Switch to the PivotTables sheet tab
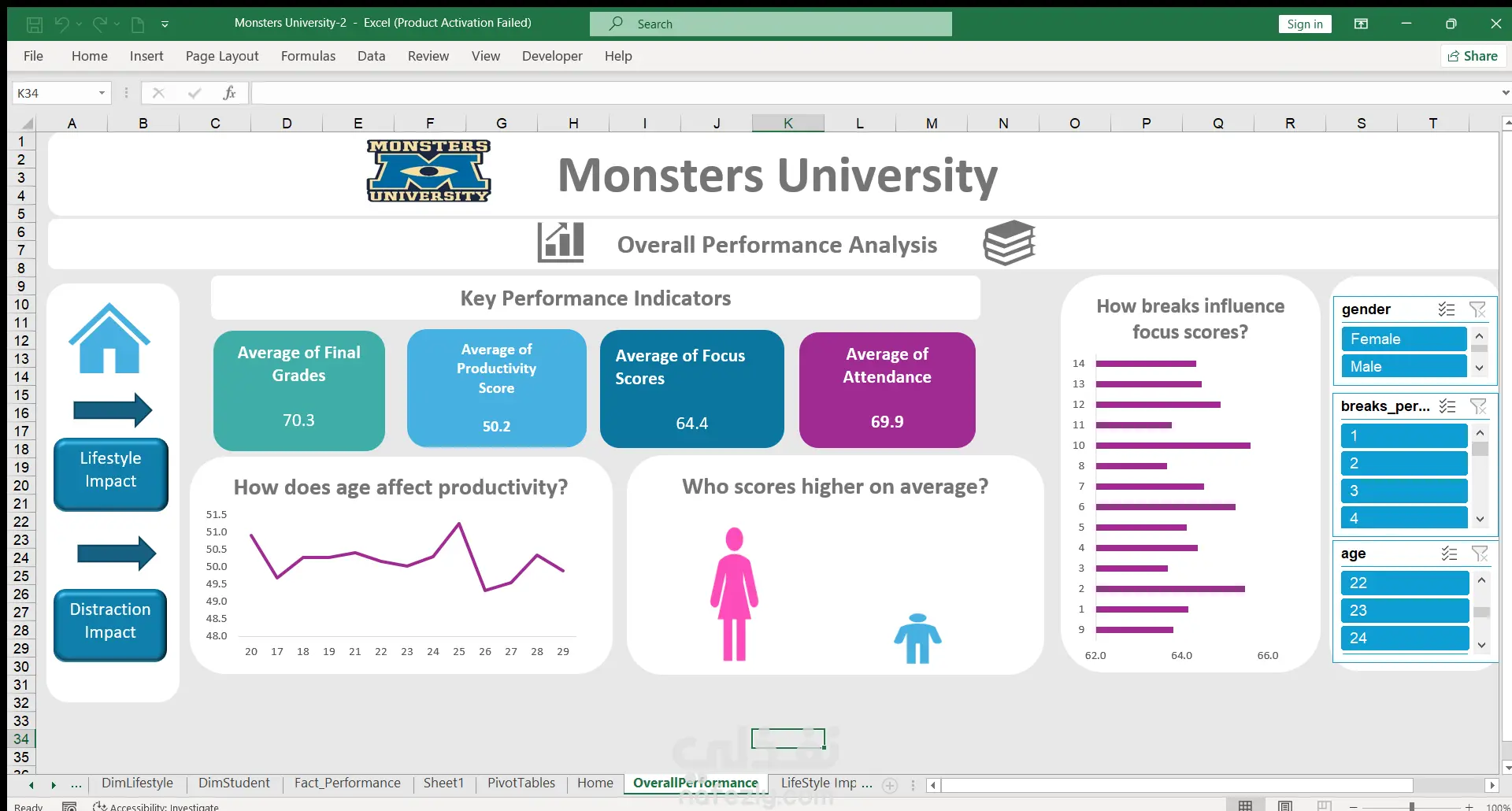Image resolution: width=1512 pixels, height=811 pixels. coord(521,783)
